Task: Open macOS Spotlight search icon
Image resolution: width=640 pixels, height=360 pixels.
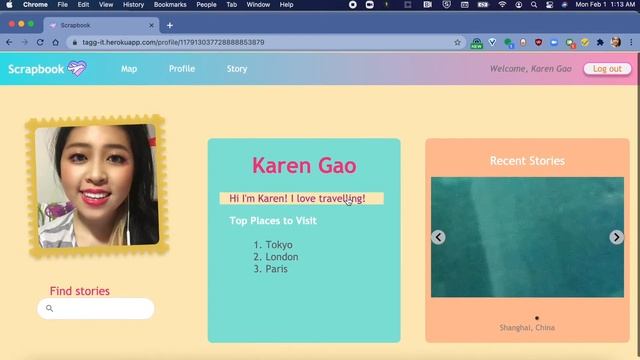Action: pos(534,5)
